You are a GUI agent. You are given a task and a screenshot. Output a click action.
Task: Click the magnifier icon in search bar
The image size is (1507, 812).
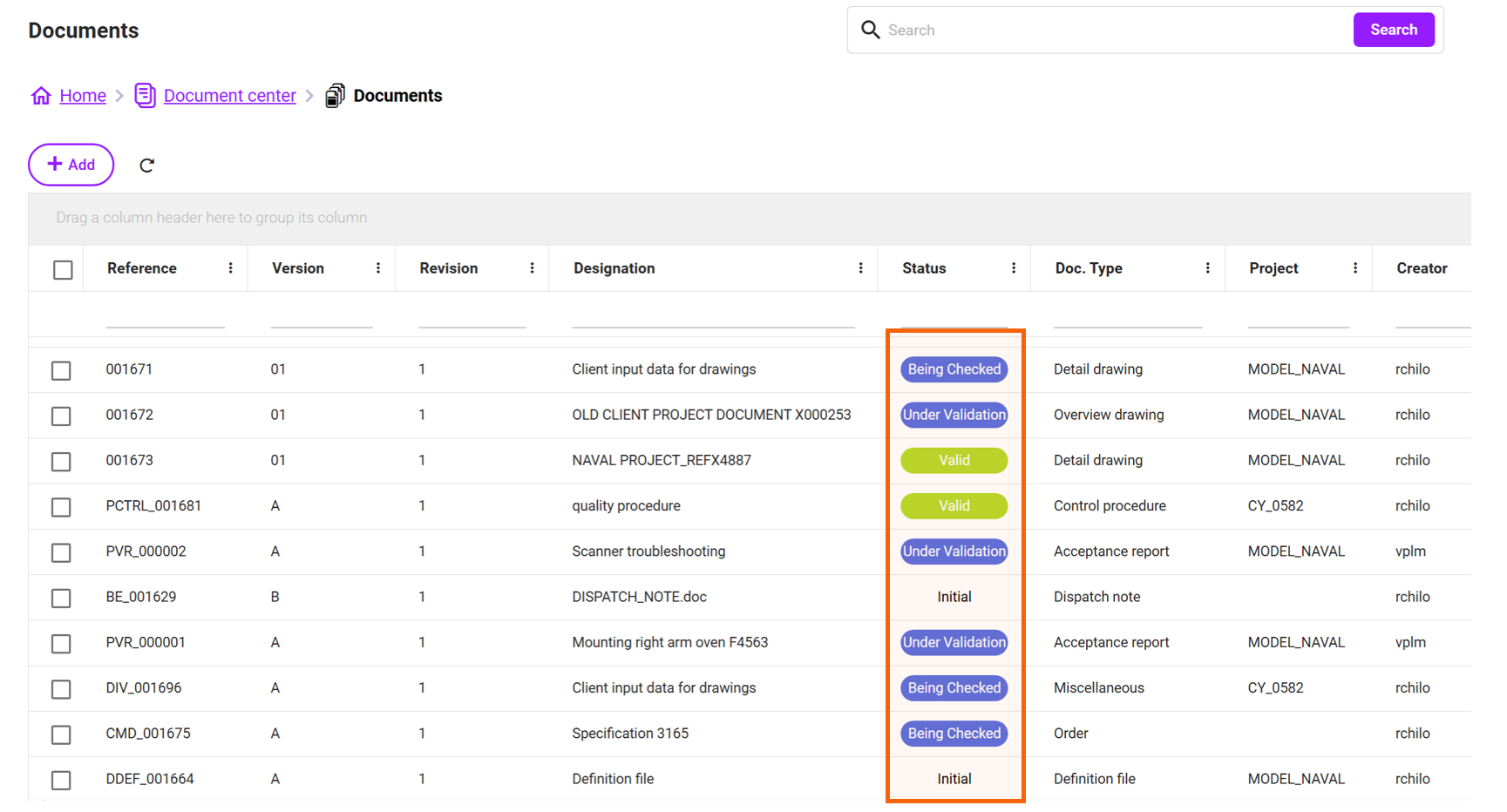pos(870,30)
